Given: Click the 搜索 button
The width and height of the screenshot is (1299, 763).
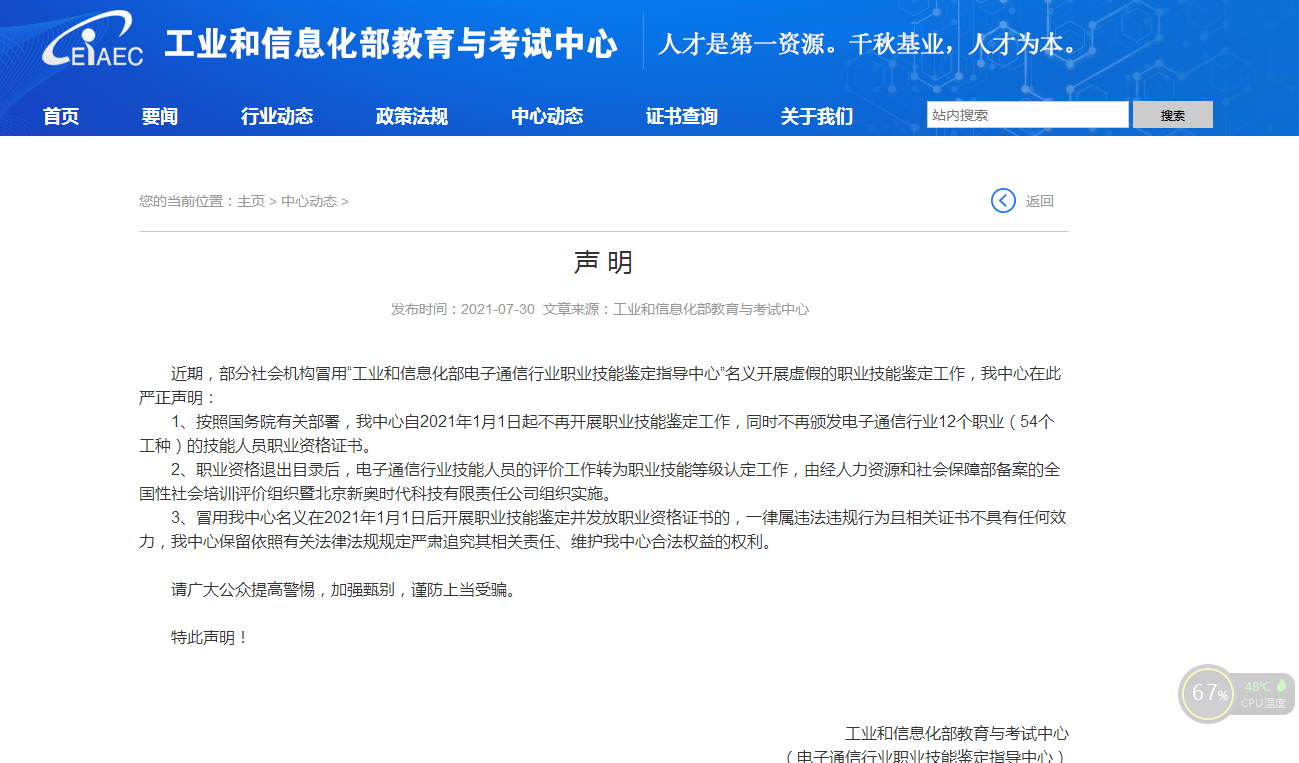Looking at the screenshot, I should click(1173, 115).
